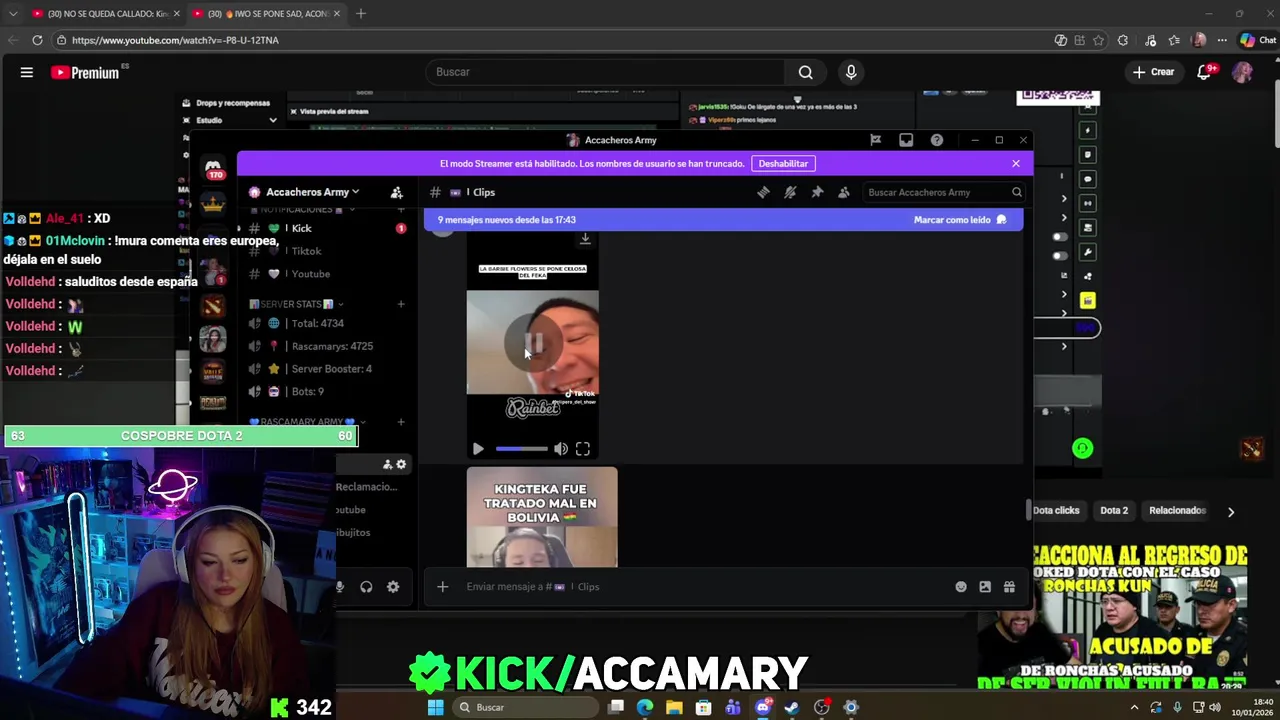Invite people to server icon

(x=397, y=192)
